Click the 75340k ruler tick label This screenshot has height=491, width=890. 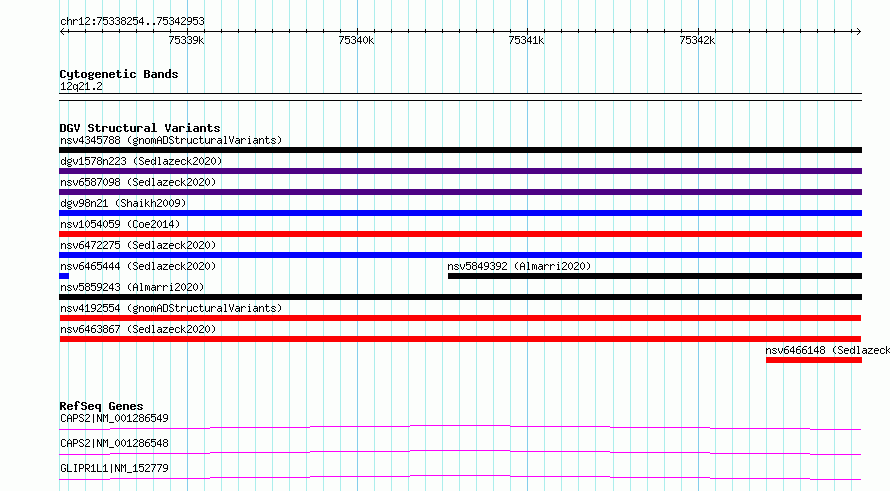point(356,40)
